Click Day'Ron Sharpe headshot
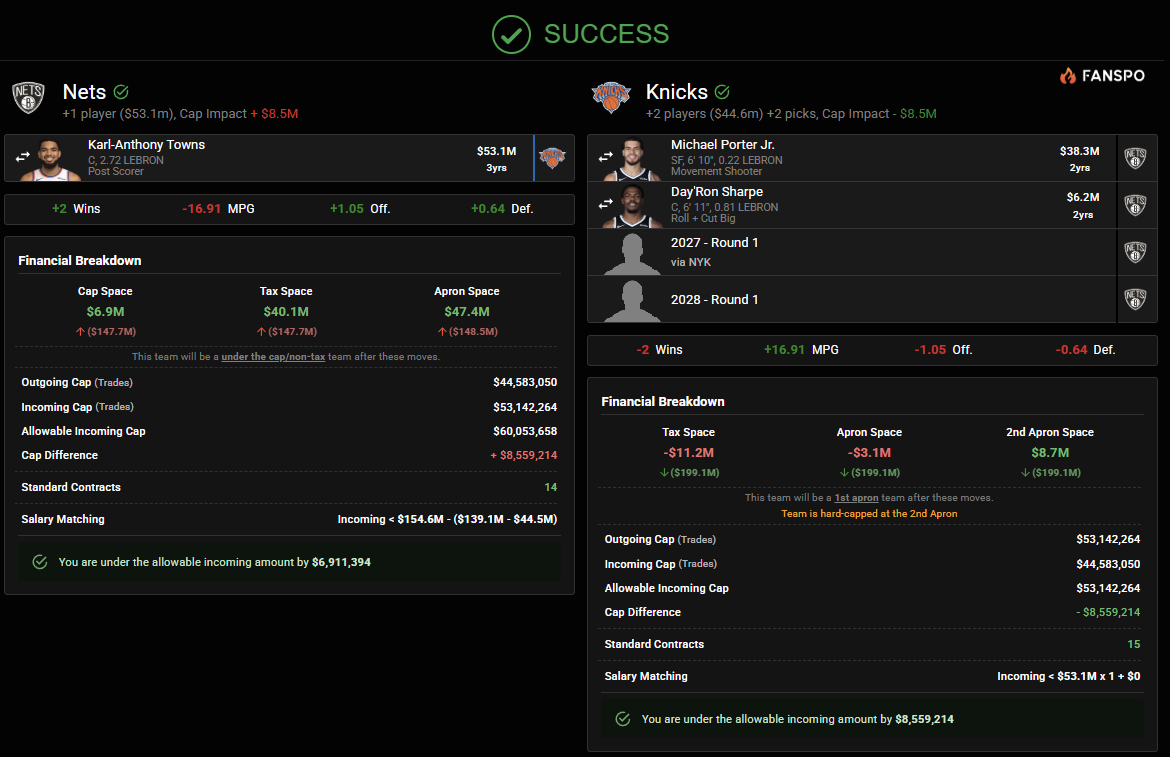This screenshot has width=1170, height=757. (x=633, y=207)
